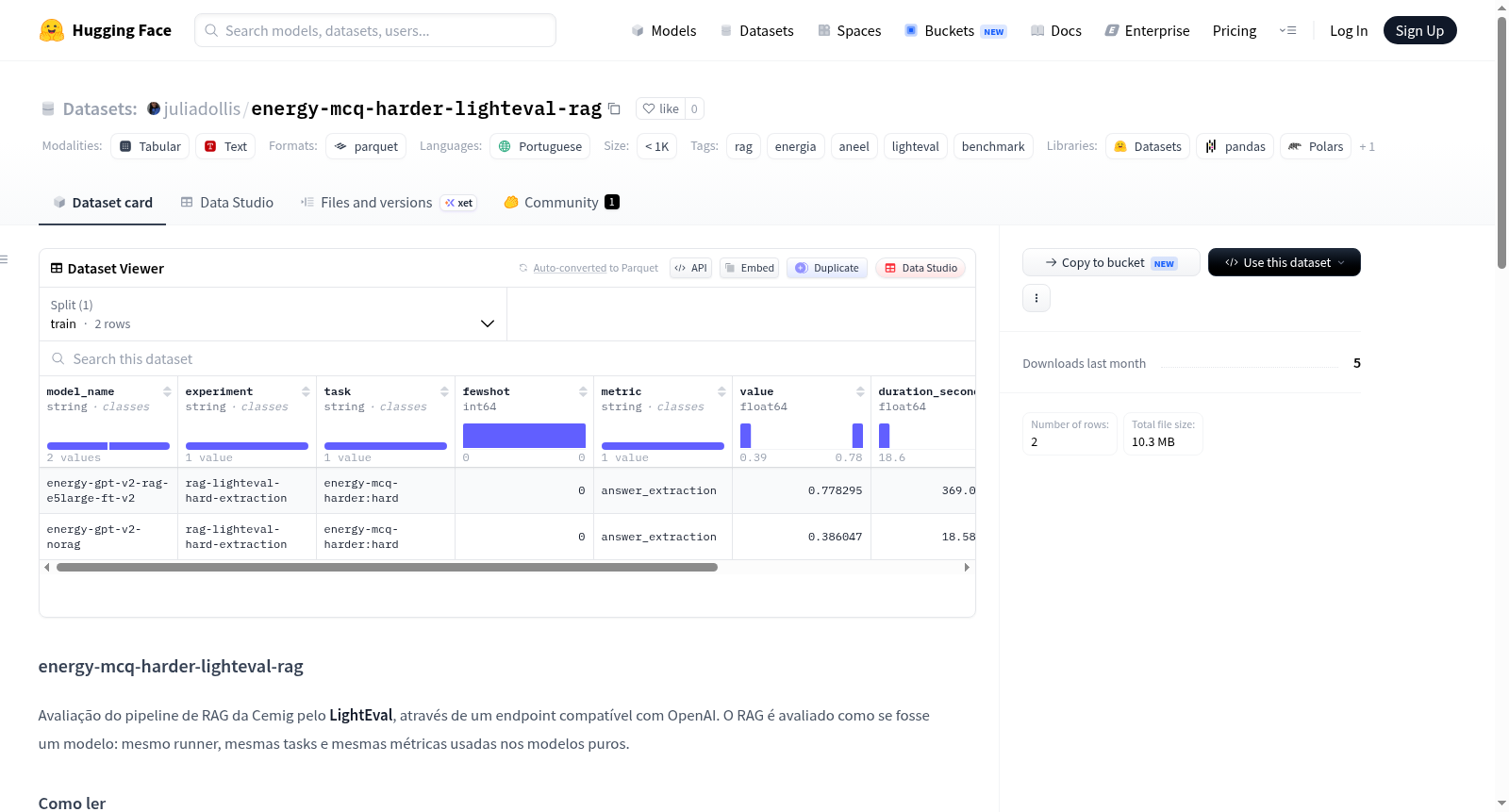Expand the extra navigation menu icon
Image resolution: width=1509 pixels, height=812 pixels.
(1287, 31)
